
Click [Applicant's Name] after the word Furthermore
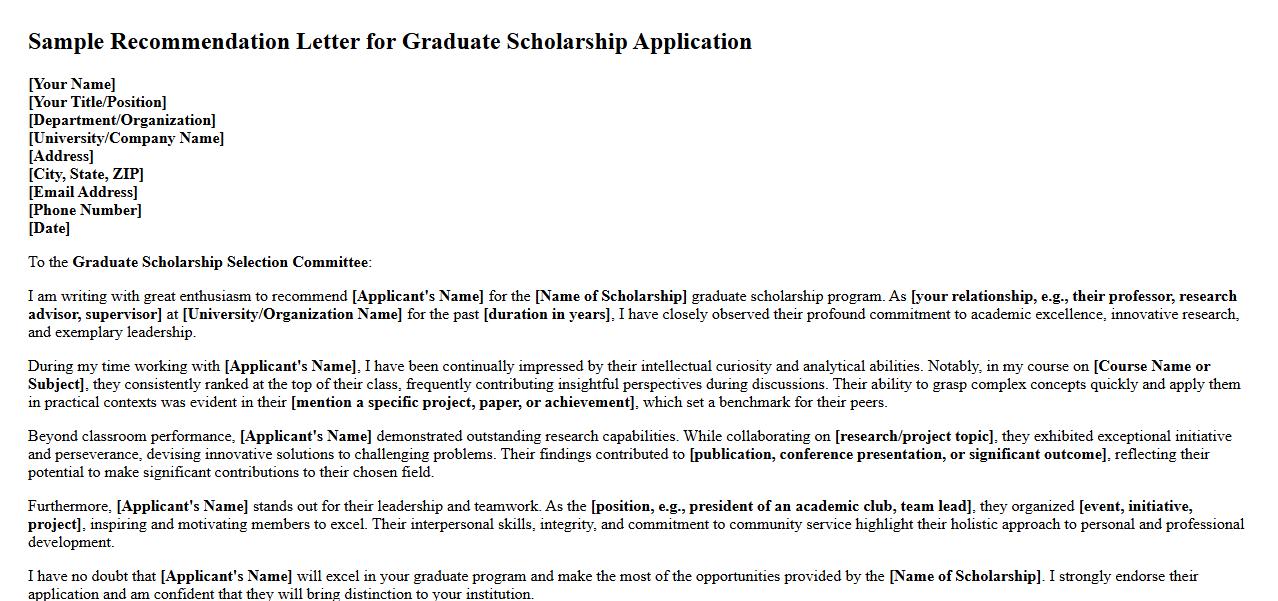(182, 506)
